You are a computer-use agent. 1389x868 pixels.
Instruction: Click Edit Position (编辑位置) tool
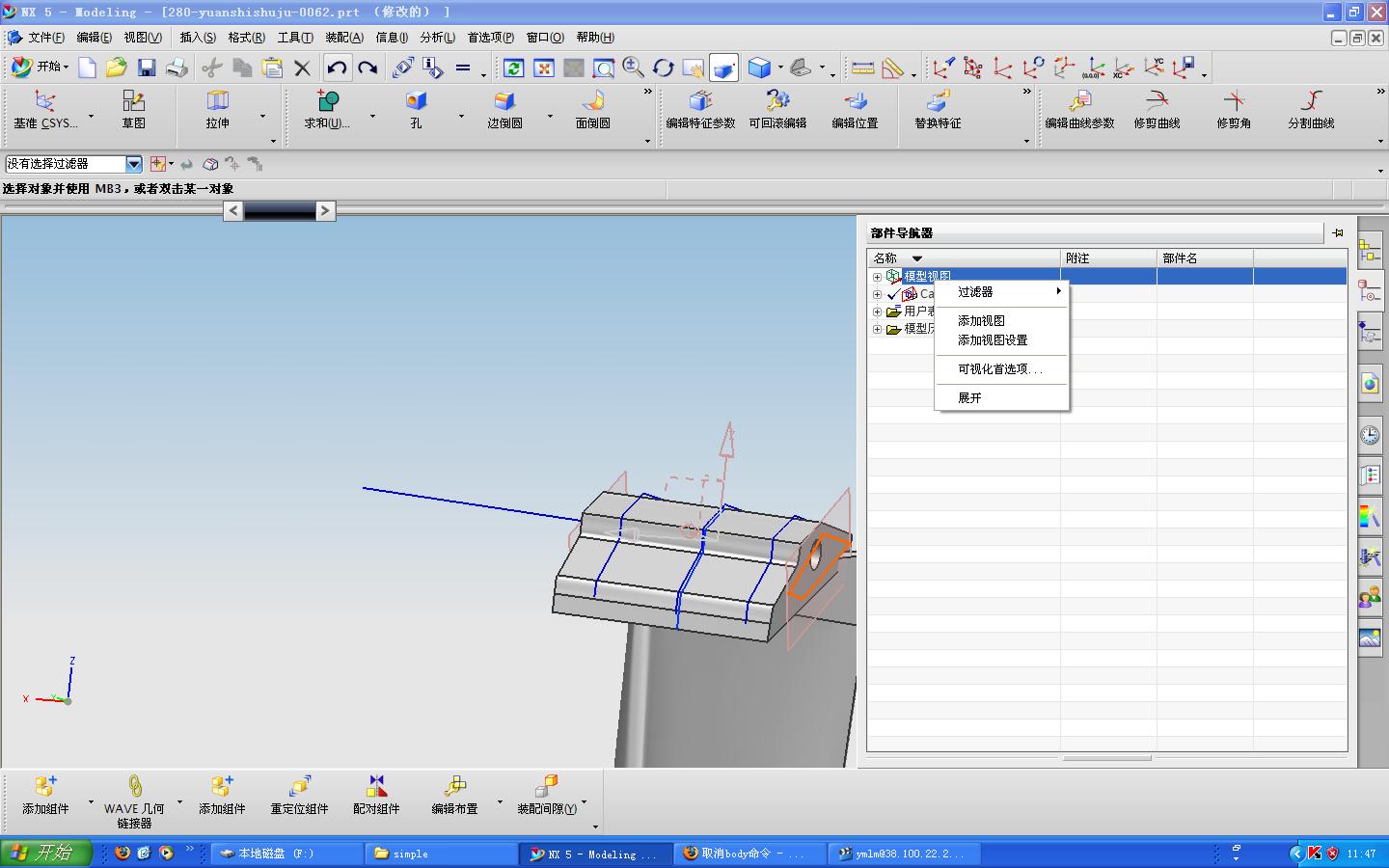(x=856, y=110)
